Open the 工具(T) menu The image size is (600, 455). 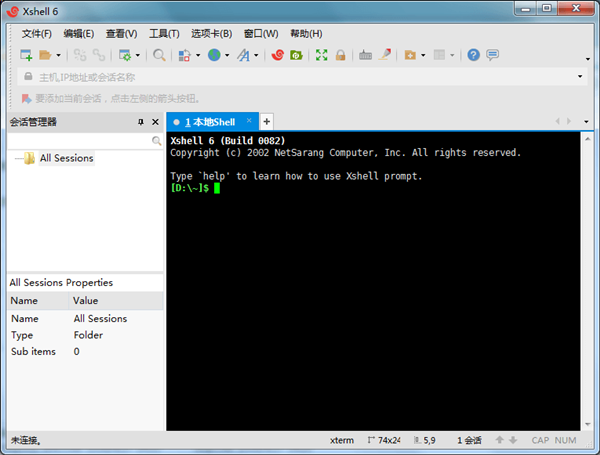164,33
